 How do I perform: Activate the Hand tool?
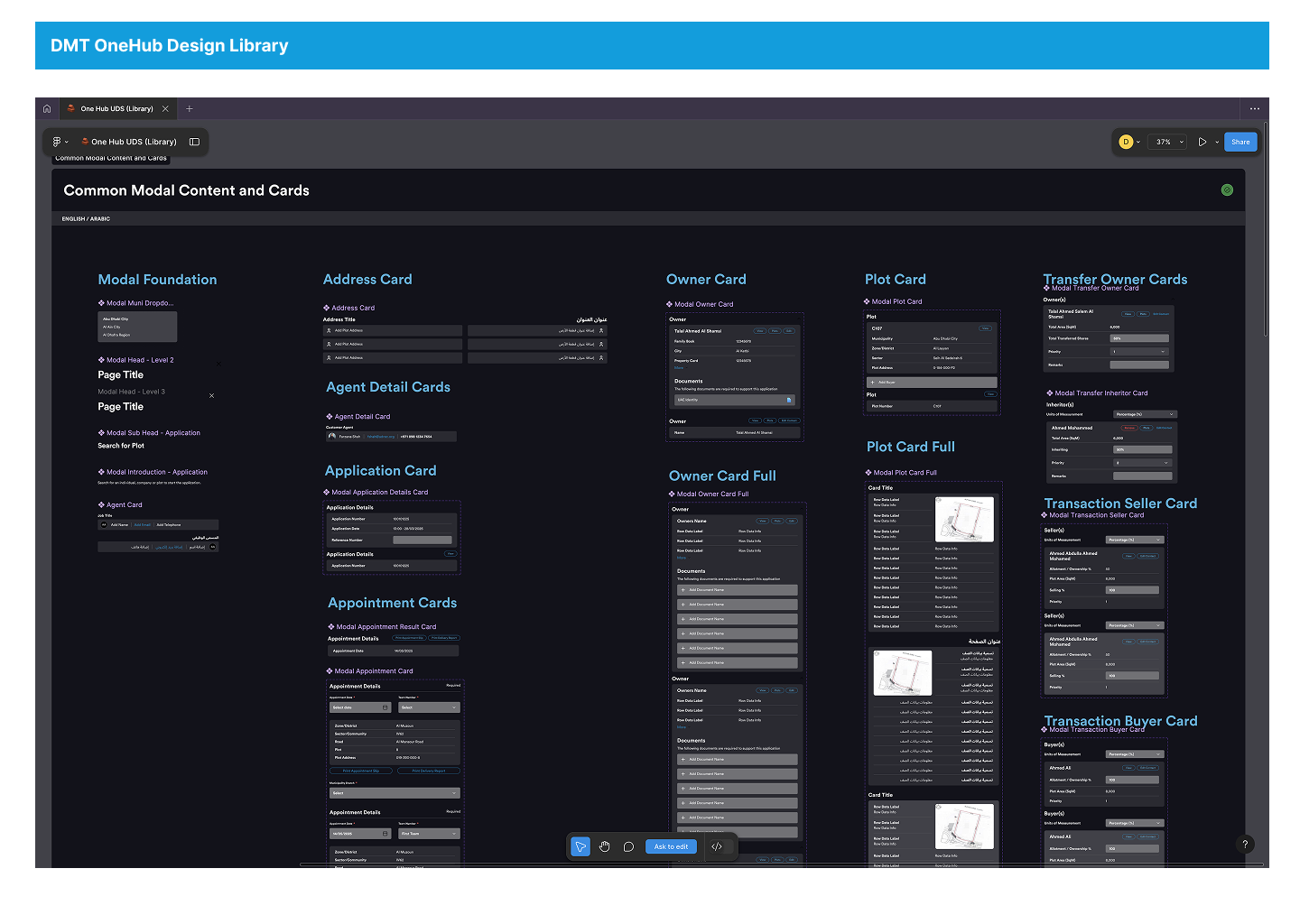(605, 846)
